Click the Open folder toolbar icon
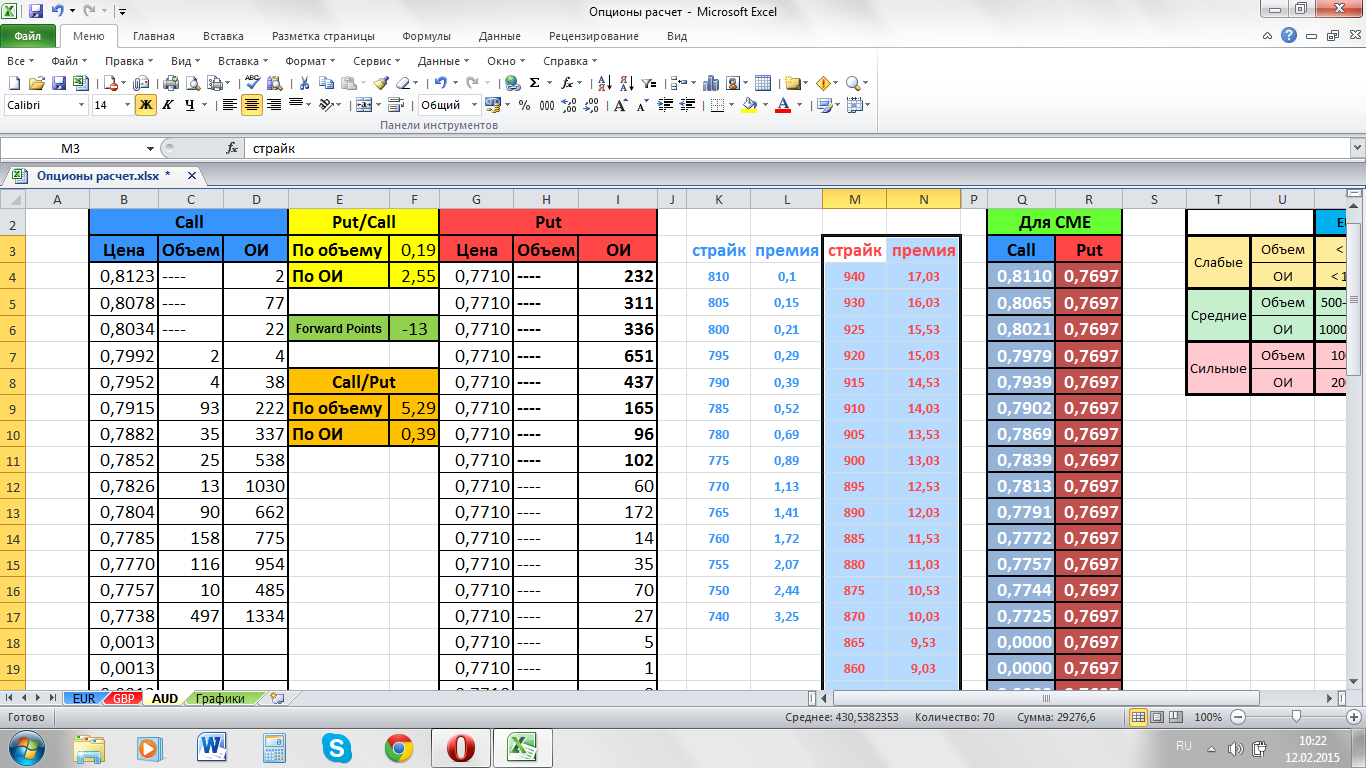Screen dimensions: 1366x768 pos(36,83)
